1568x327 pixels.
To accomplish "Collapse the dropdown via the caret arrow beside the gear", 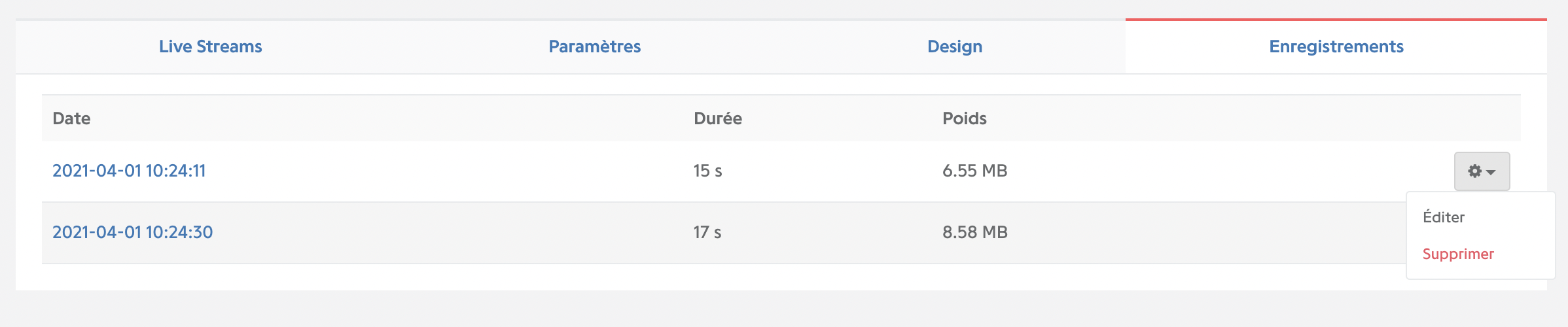I will tap(1491, 172).
